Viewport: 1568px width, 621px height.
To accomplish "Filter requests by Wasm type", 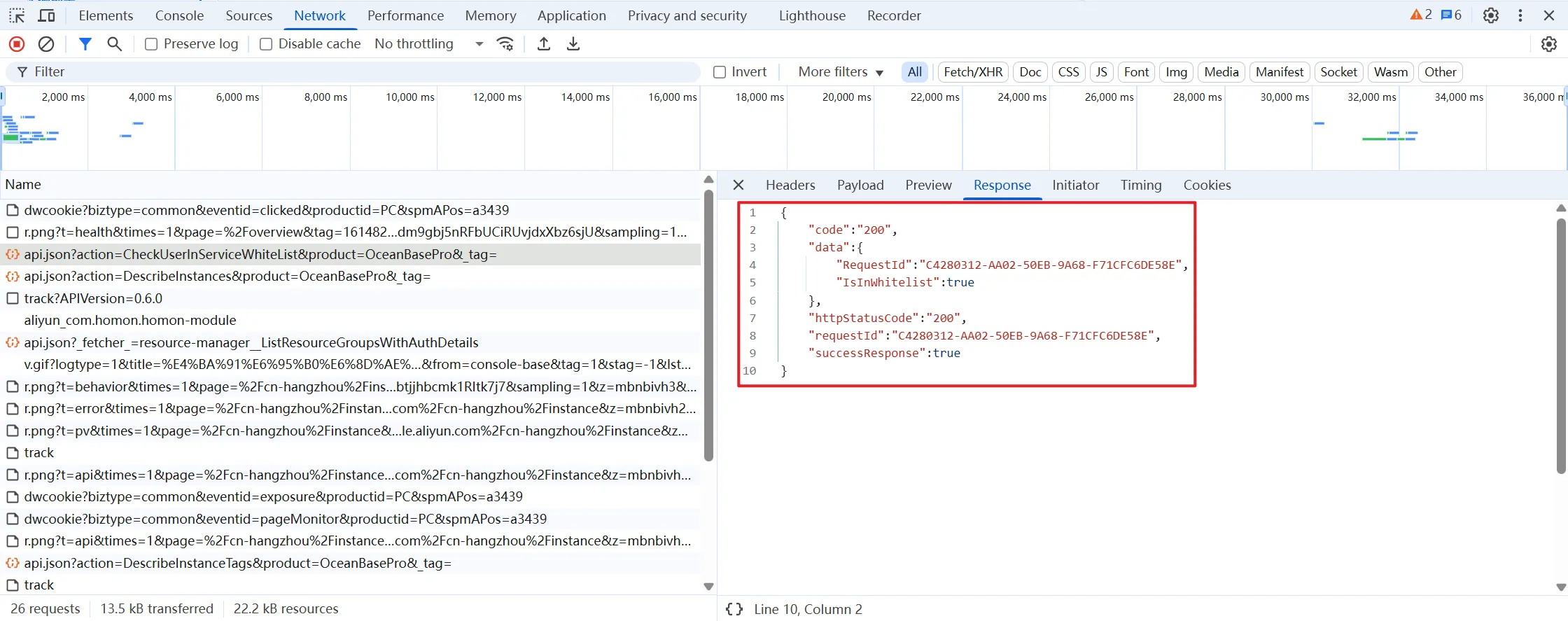I will pos(1390,72).
